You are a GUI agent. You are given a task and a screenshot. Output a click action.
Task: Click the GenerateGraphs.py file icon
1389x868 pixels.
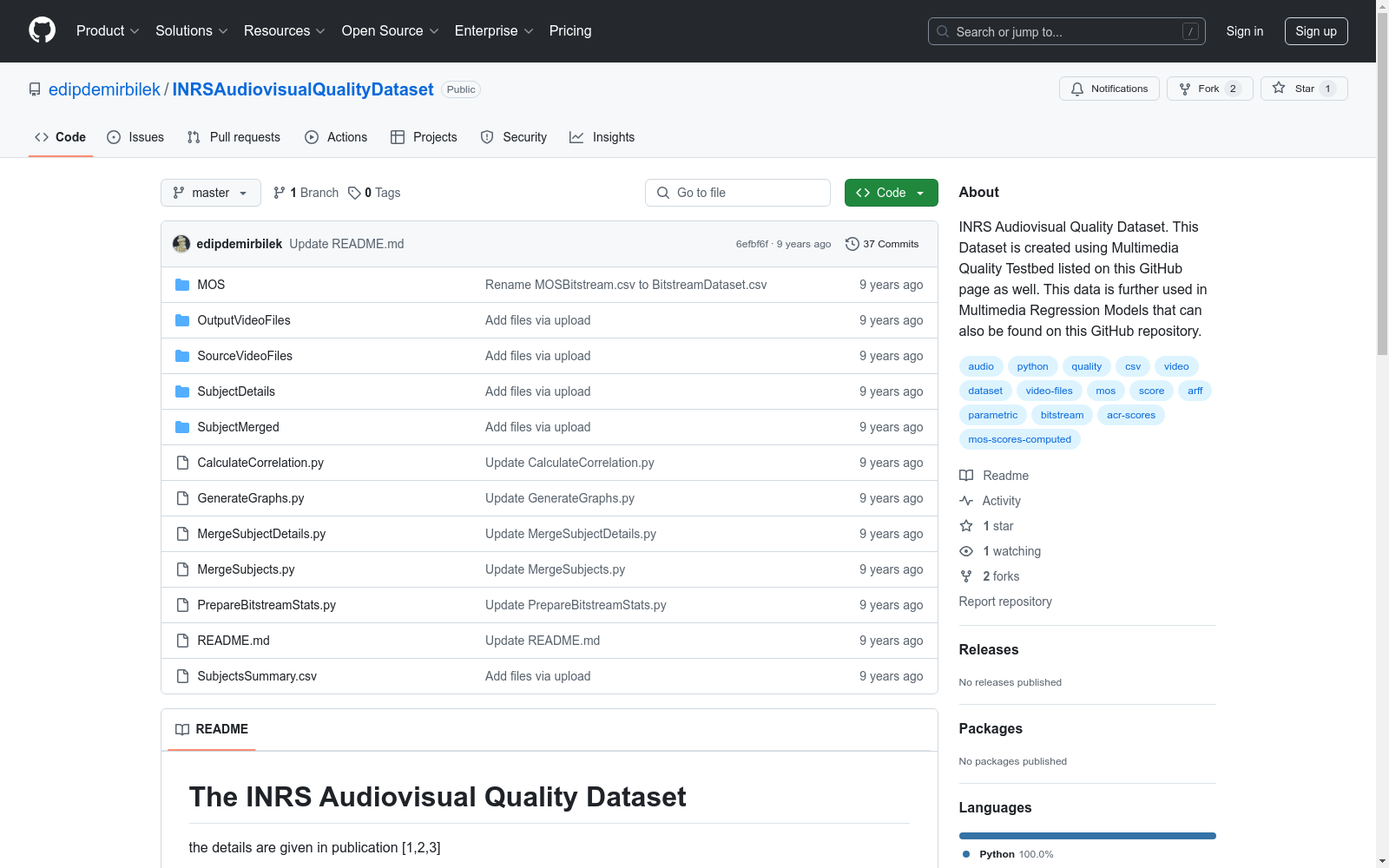pyautogui.click(x=182, y=498)
